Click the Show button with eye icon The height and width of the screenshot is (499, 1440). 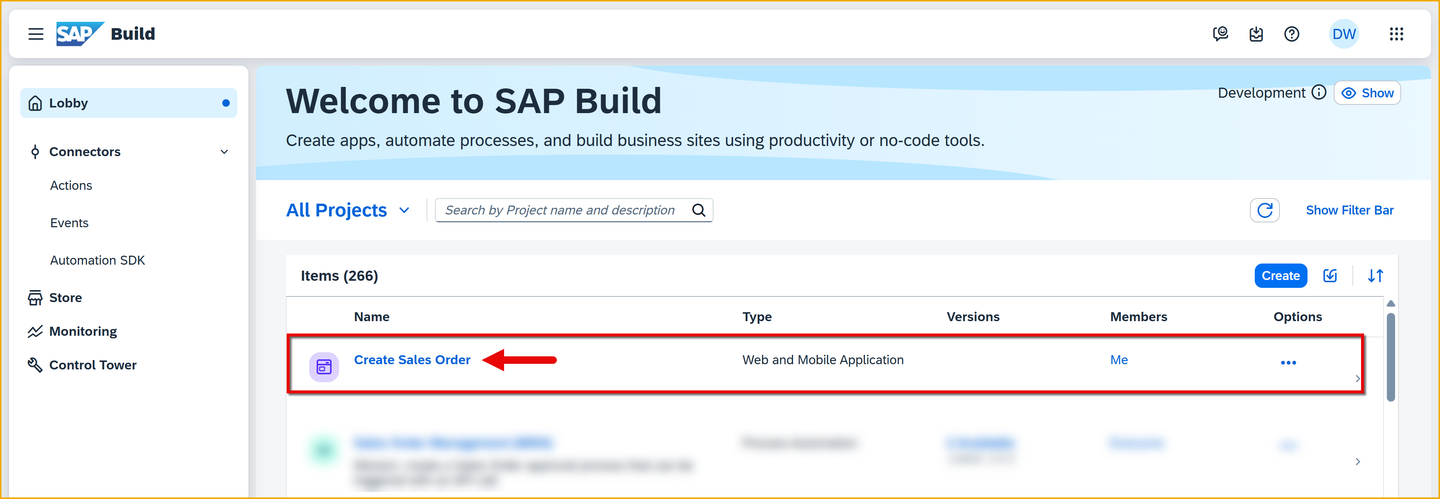point(1367,93)
